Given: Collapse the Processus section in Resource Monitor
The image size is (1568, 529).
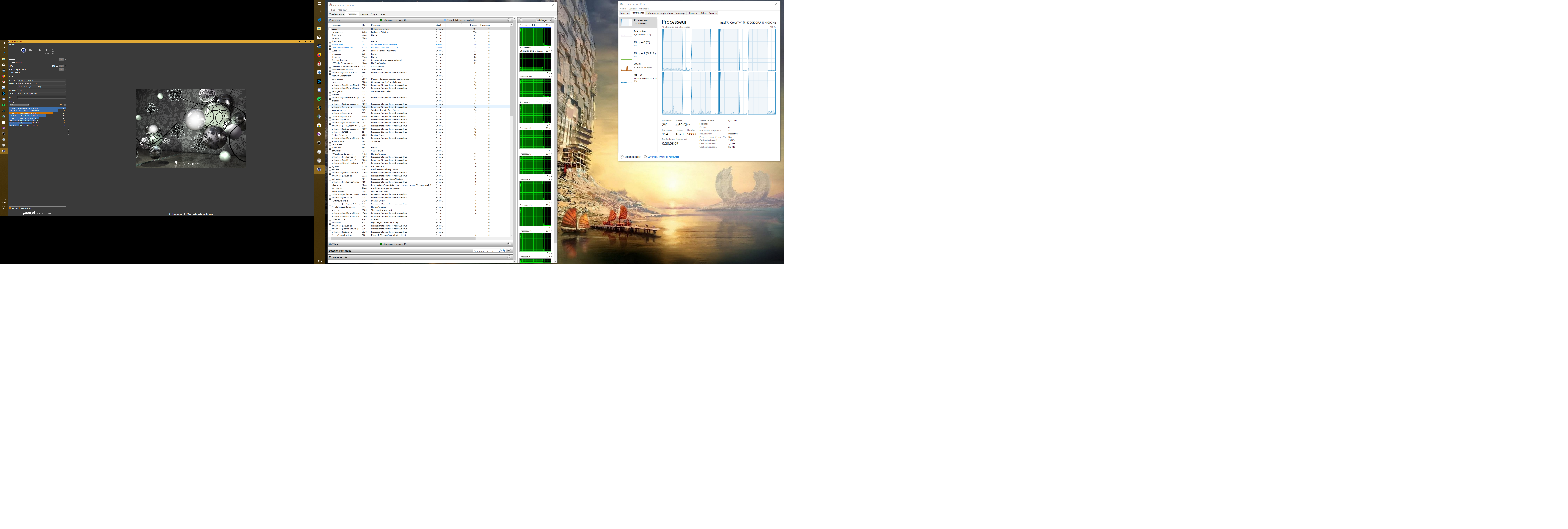Looking at the screenshot, I should [510, 20].
